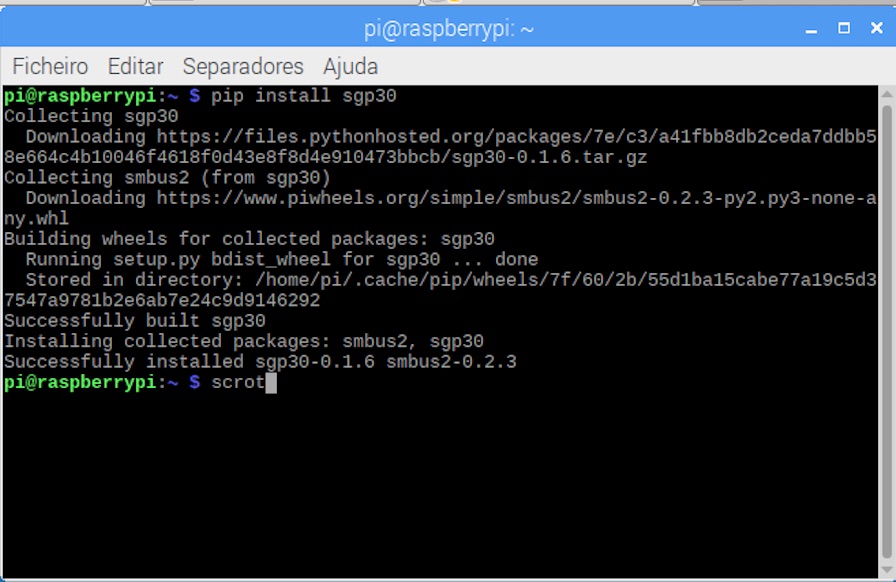
Task: Click the 'Running setup.py bdist_wheel' line
Action: 282,260
